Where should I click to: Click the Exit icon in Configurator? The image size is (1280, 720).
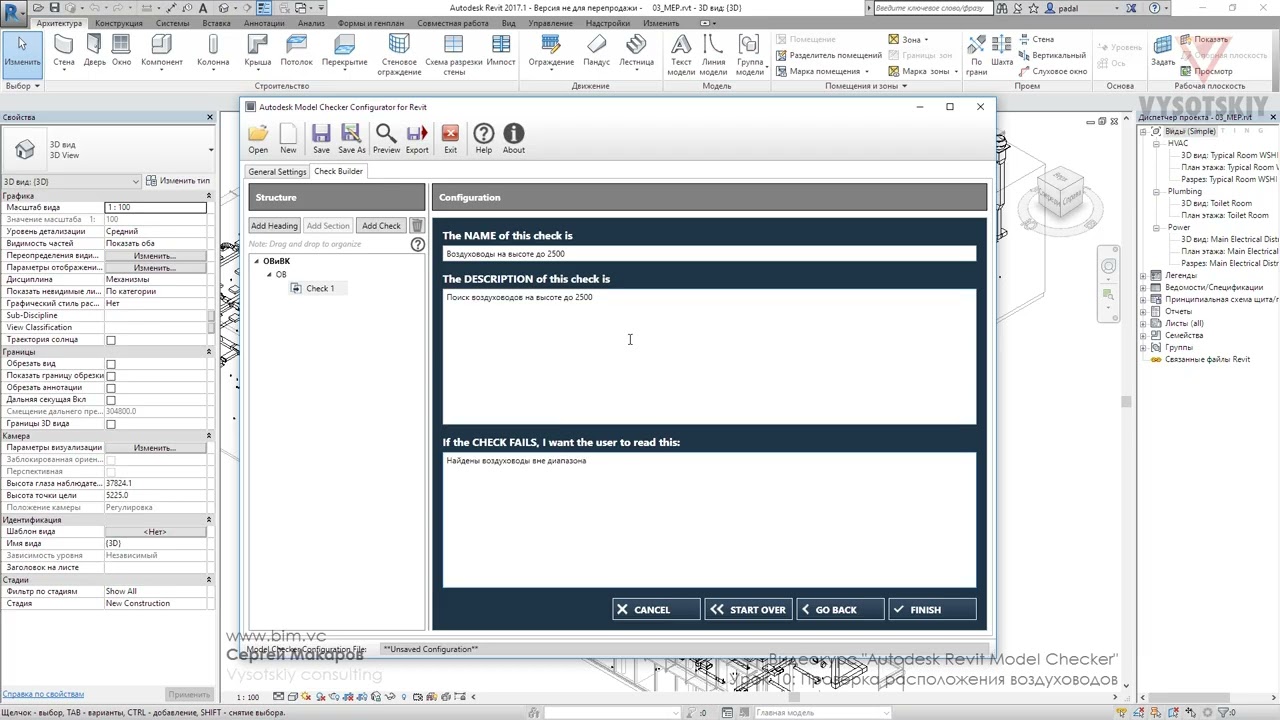[450, 138]
